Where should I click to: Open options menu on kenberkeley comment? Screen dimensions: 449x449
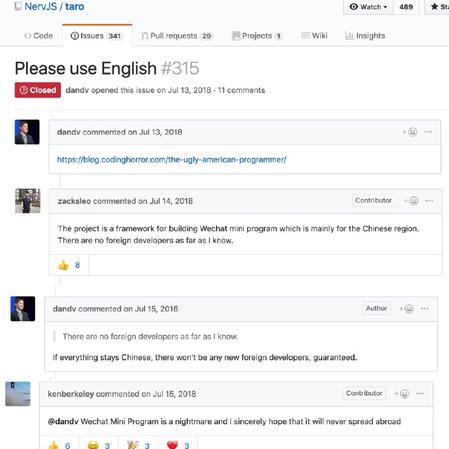(420, 394)
